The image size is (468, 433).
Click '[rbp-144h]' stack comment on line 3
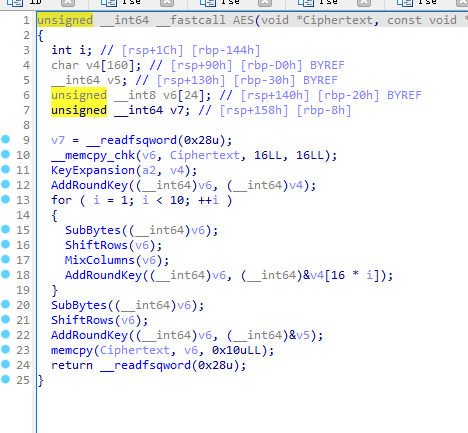click(226, 50)
